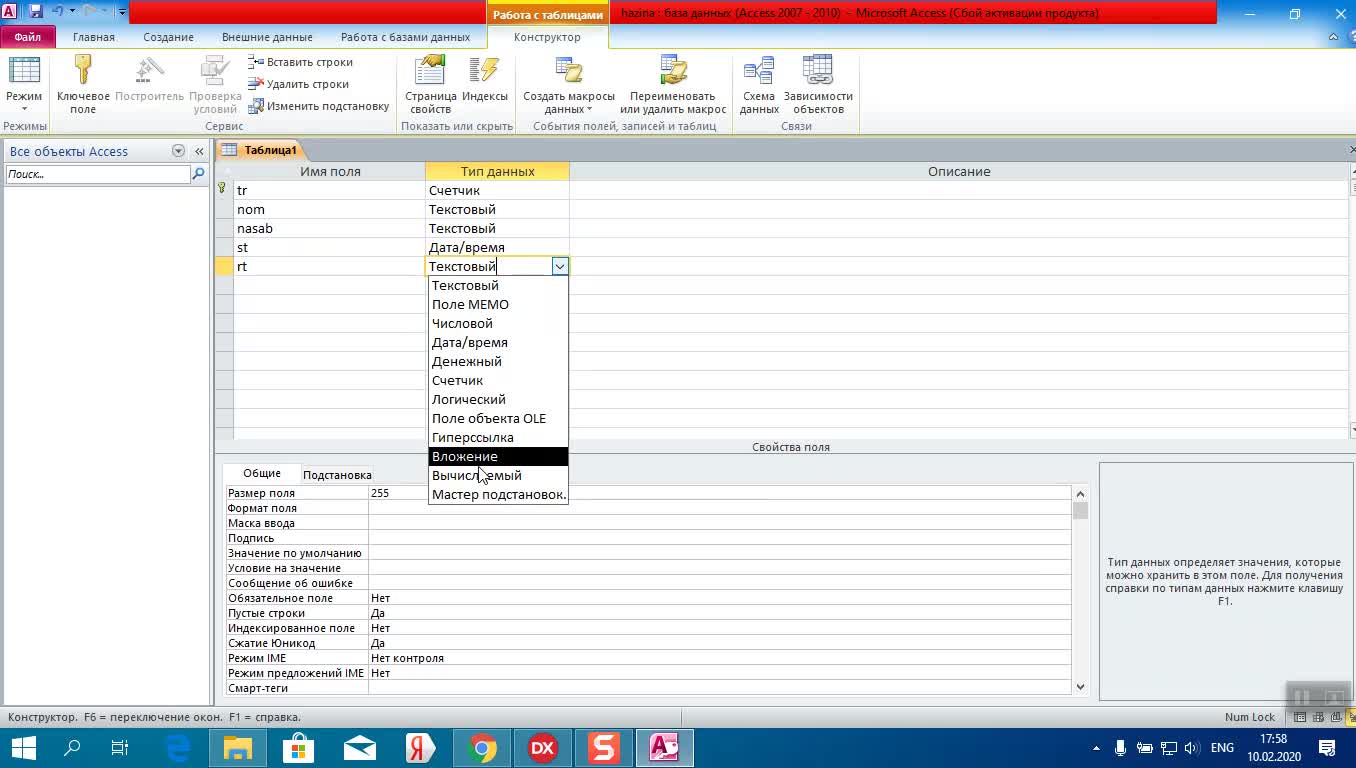Select the nasab field name cell
The width and height of the screenshot is (1356, 768).
[329, 228]
